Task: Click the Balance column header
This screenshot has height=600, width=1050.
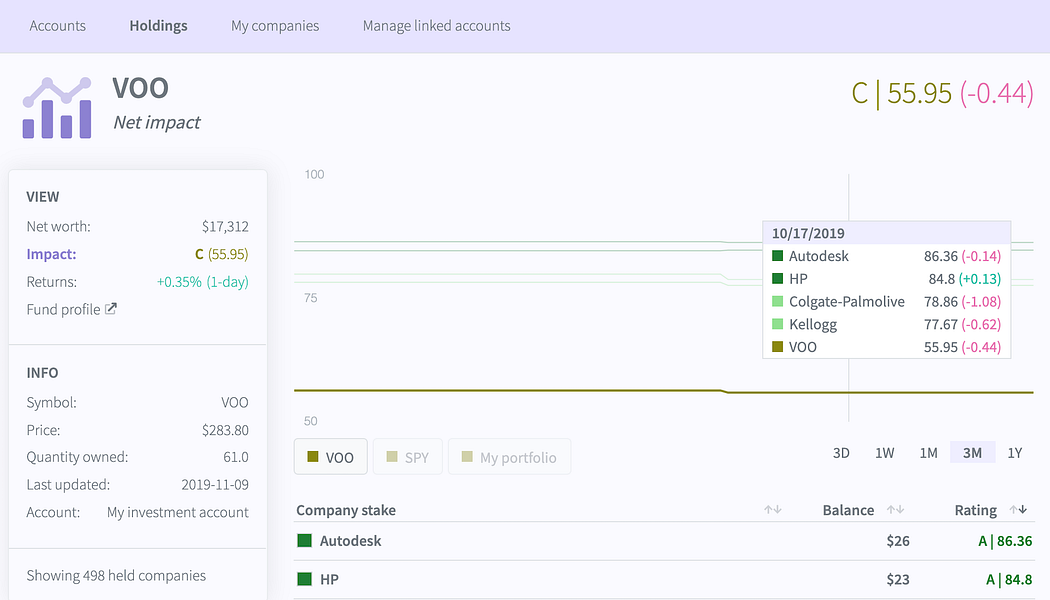Action: (848, 510)
